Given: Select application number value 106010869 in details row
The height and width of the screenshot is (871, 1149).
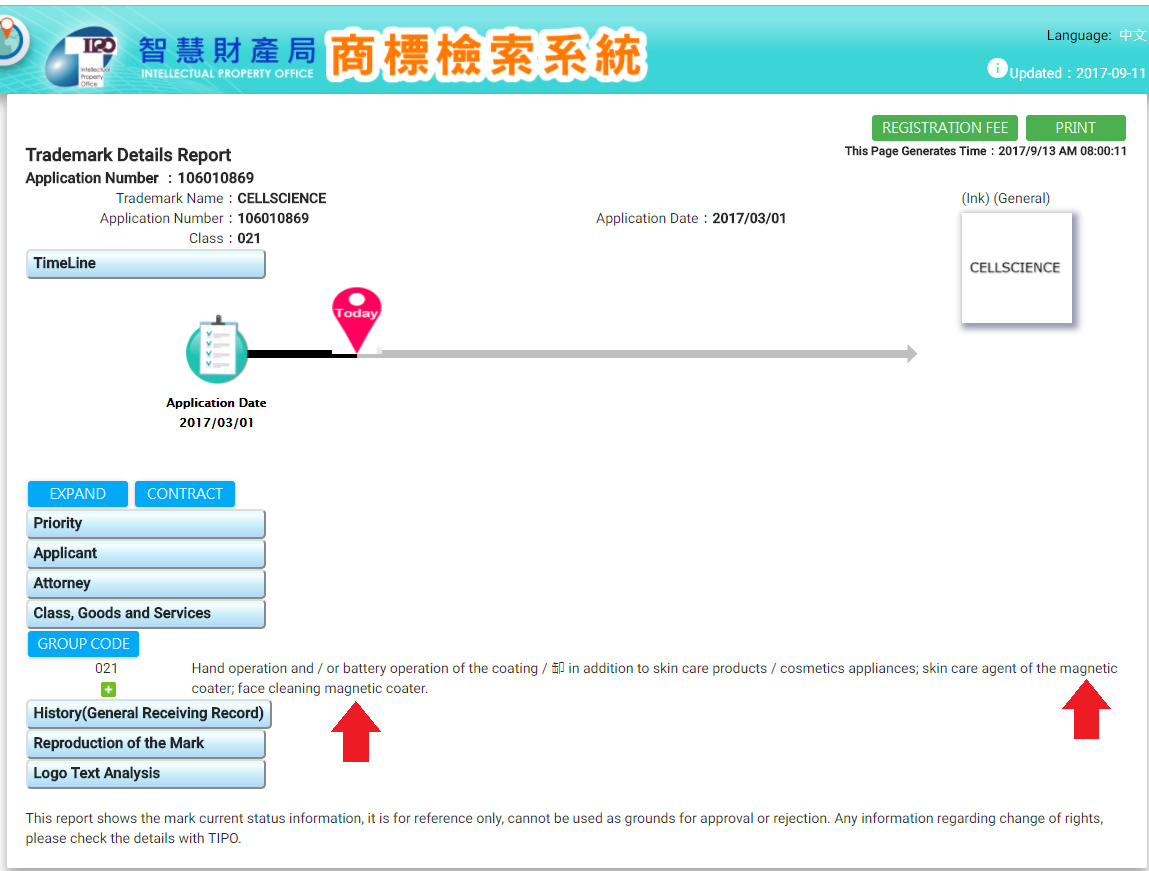Looking at the screenshot, I should (273, 218).
